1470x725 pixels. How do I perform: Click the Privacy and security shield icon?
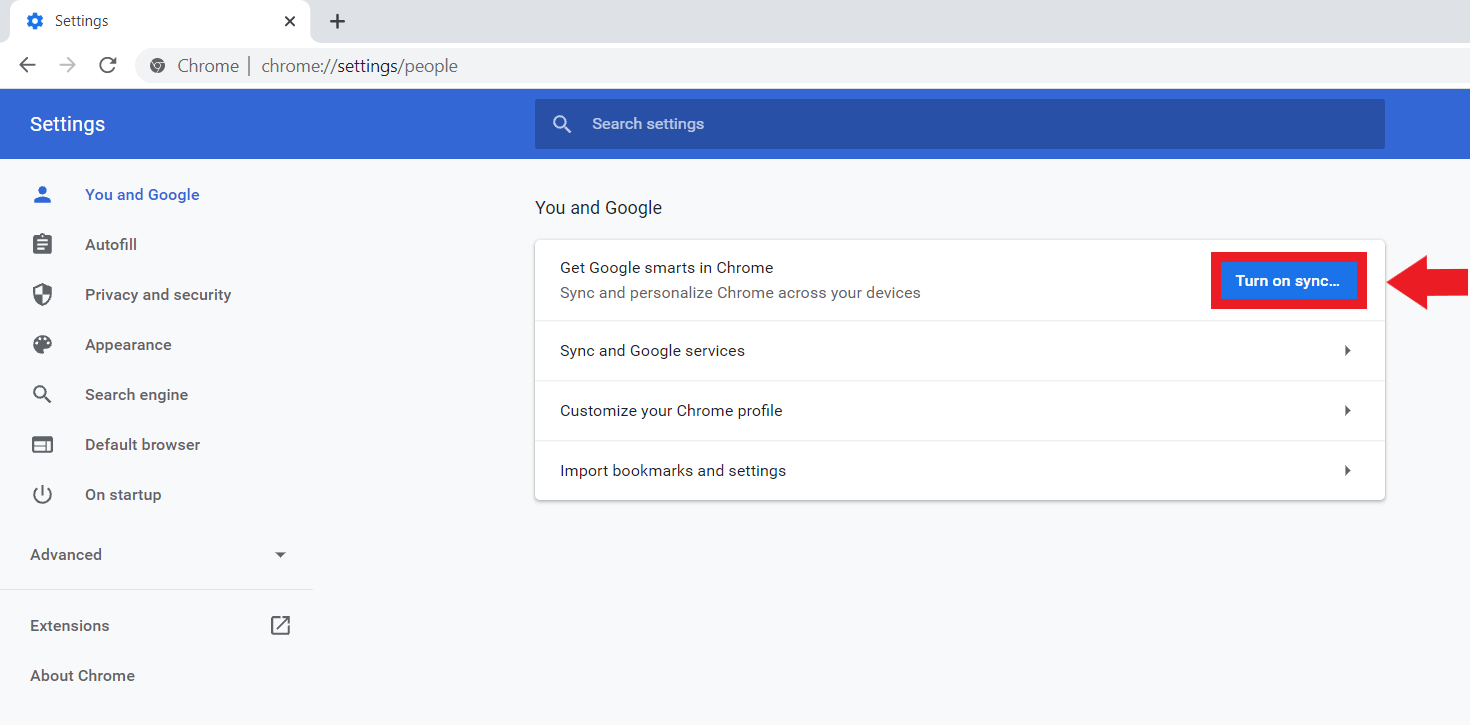click(x=42, y=295)
